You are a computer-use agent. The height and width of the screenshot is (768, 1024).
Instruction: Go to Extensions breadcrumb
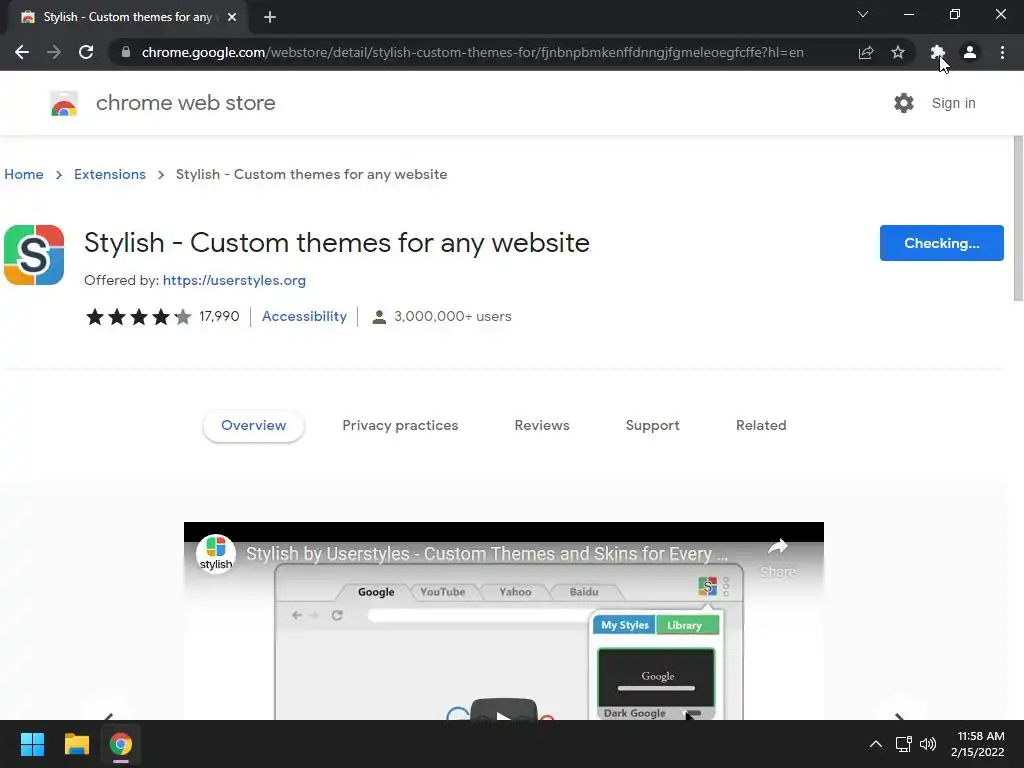click(110, 174)
